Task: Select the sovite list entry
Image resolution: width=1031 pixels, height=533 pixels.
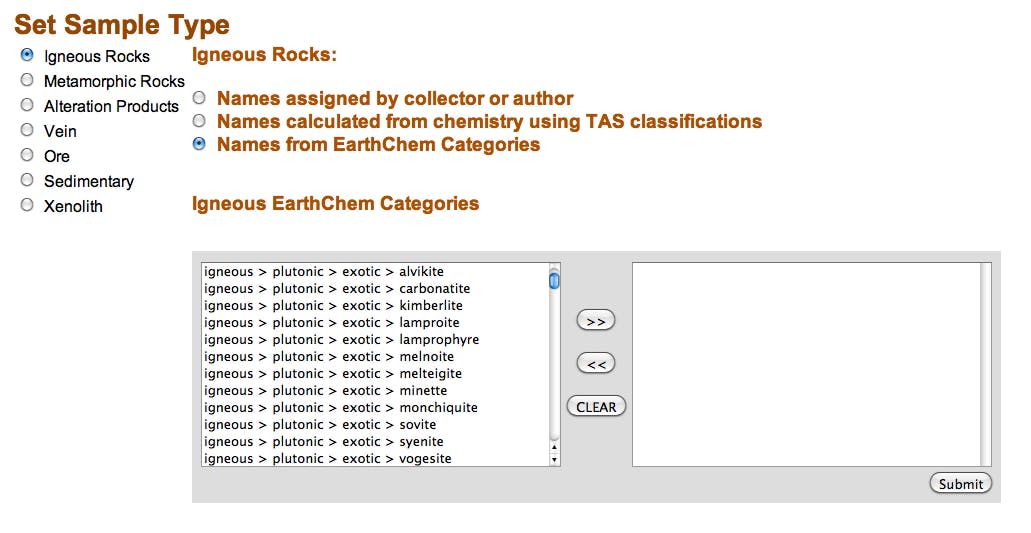Action: pyautogui.click(x=375, y=425)
